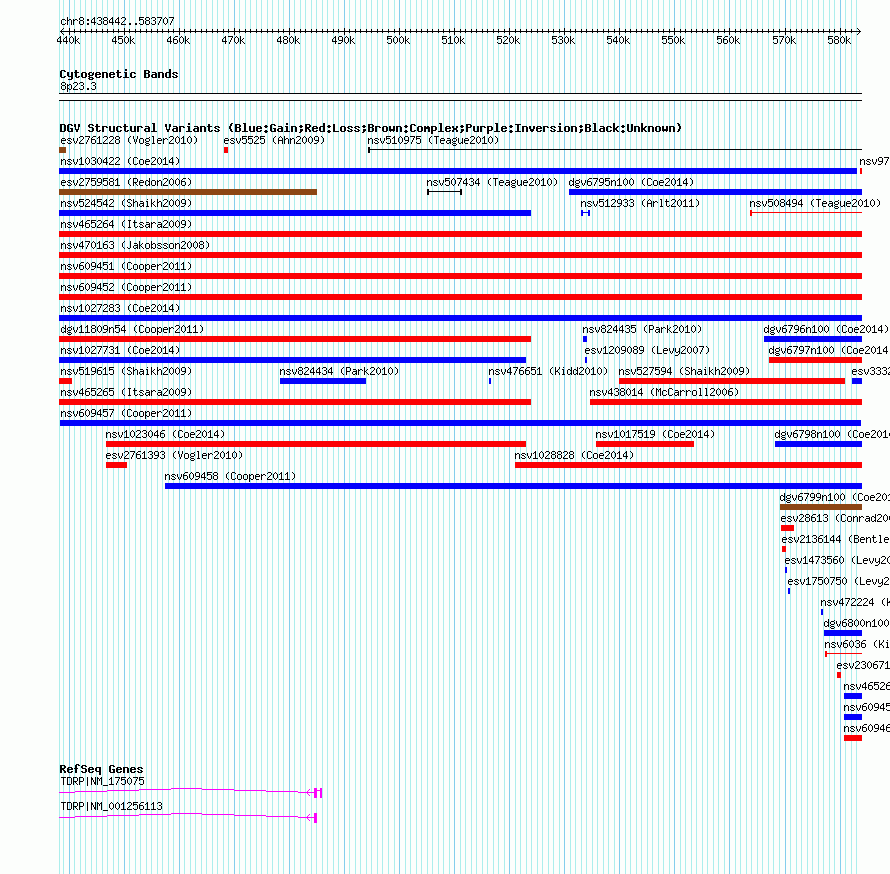Click the DGV Structural Variants track title
This screenshot has width=890, height=874.
371,128
